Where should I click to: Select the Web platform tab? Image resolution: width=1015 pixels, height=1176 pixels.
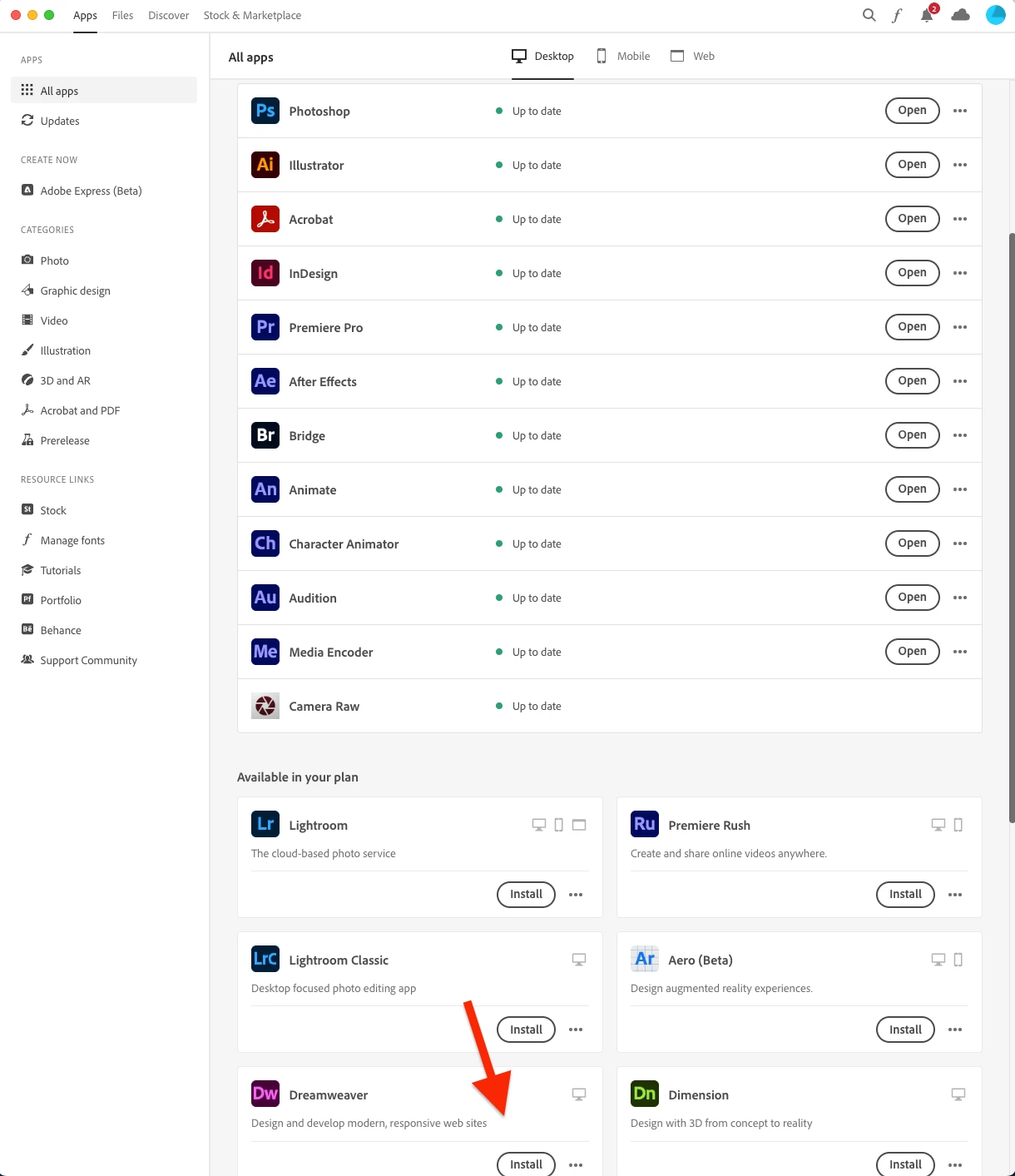693,56
